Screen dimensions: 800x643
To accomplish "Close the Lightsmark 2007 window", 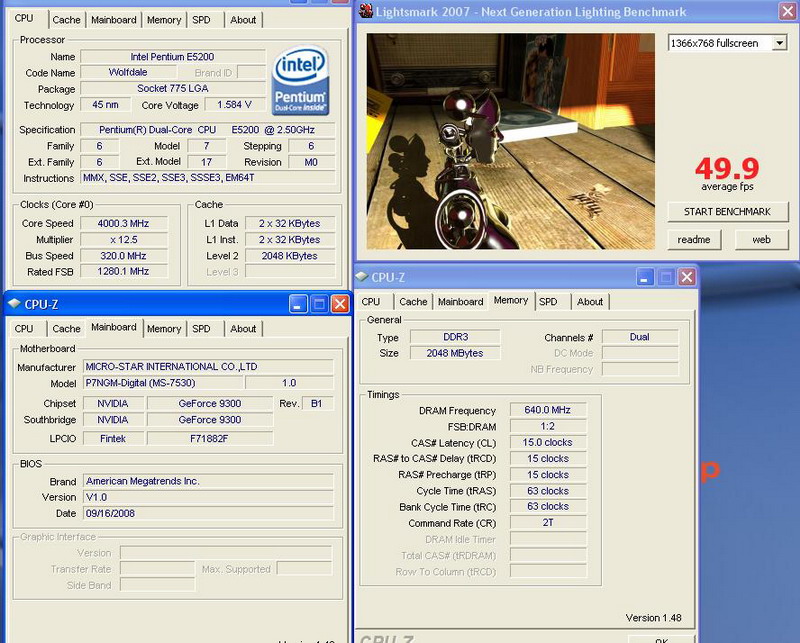I will (788, 11).
